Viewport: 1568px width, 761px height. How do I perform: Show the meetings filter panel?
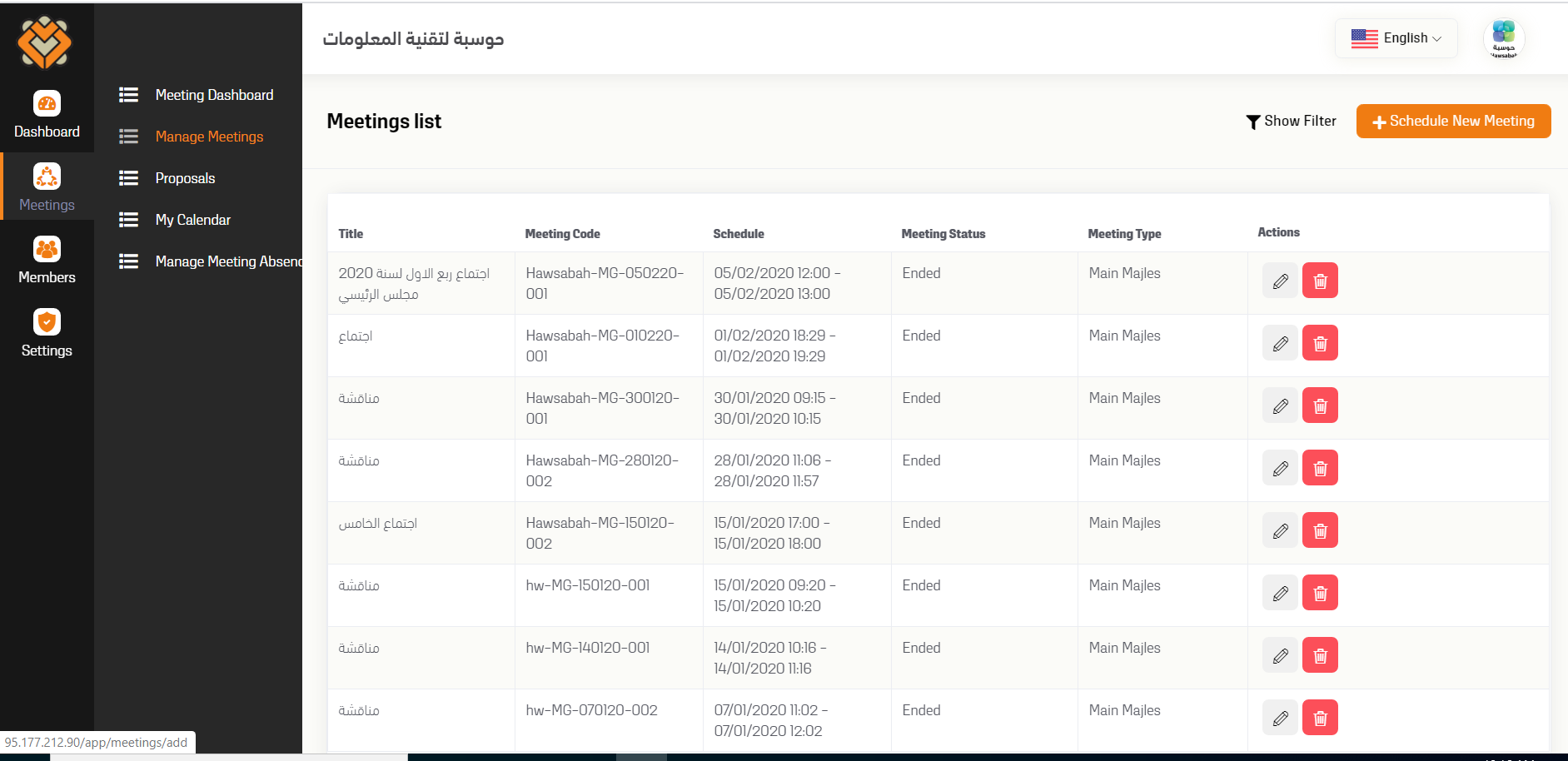coord(1291,122)
